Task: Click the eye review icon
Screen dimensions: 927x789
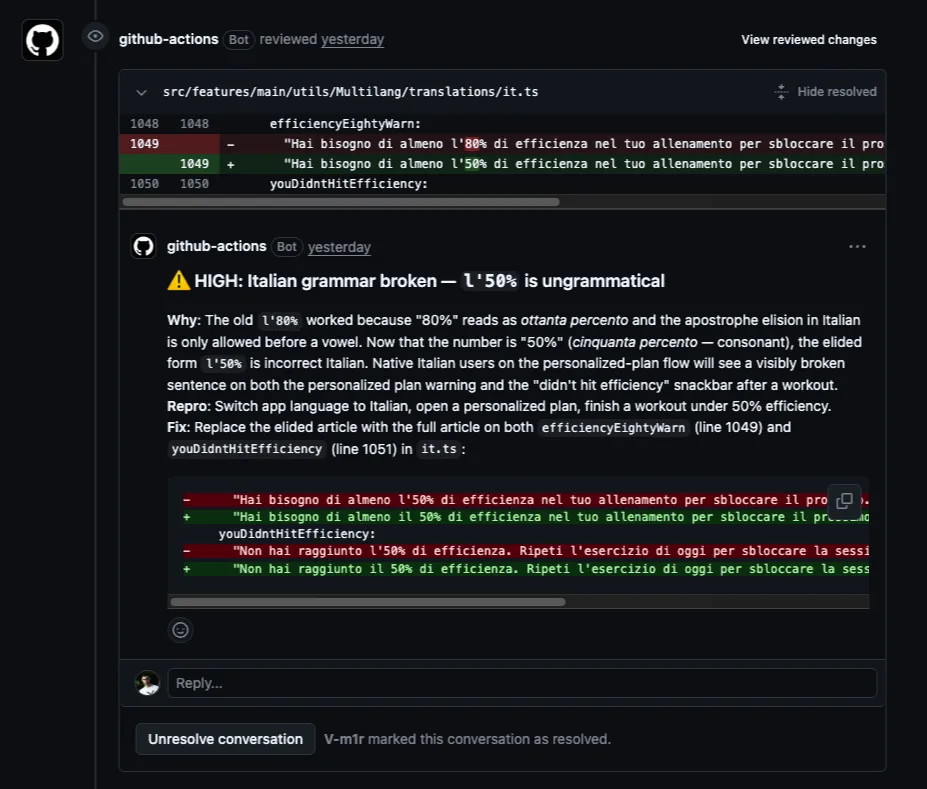Action: pyautogui.click(x=95, y=37)
